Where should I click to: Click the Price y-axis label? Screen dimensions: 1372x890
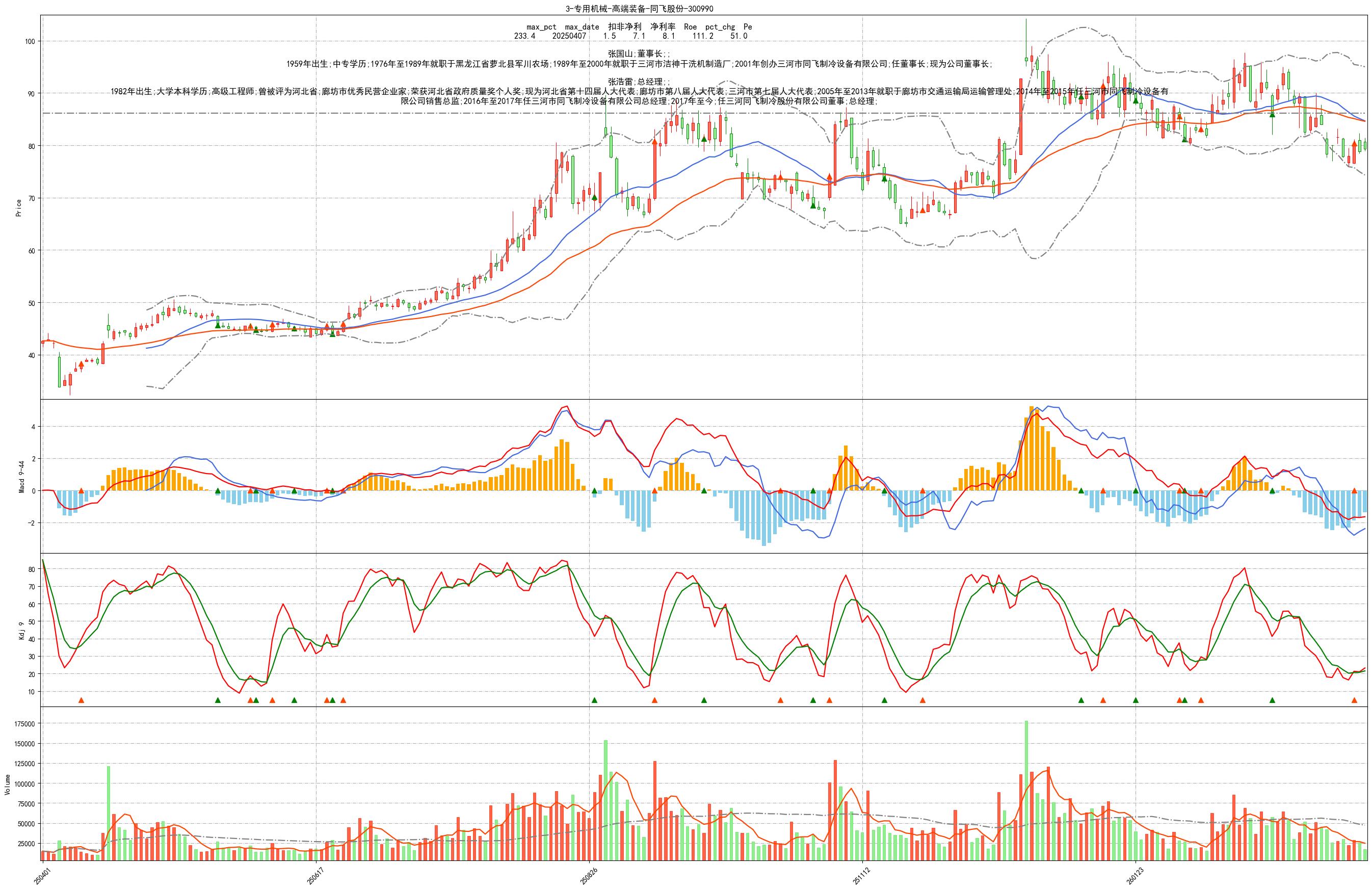click(18, 207)
